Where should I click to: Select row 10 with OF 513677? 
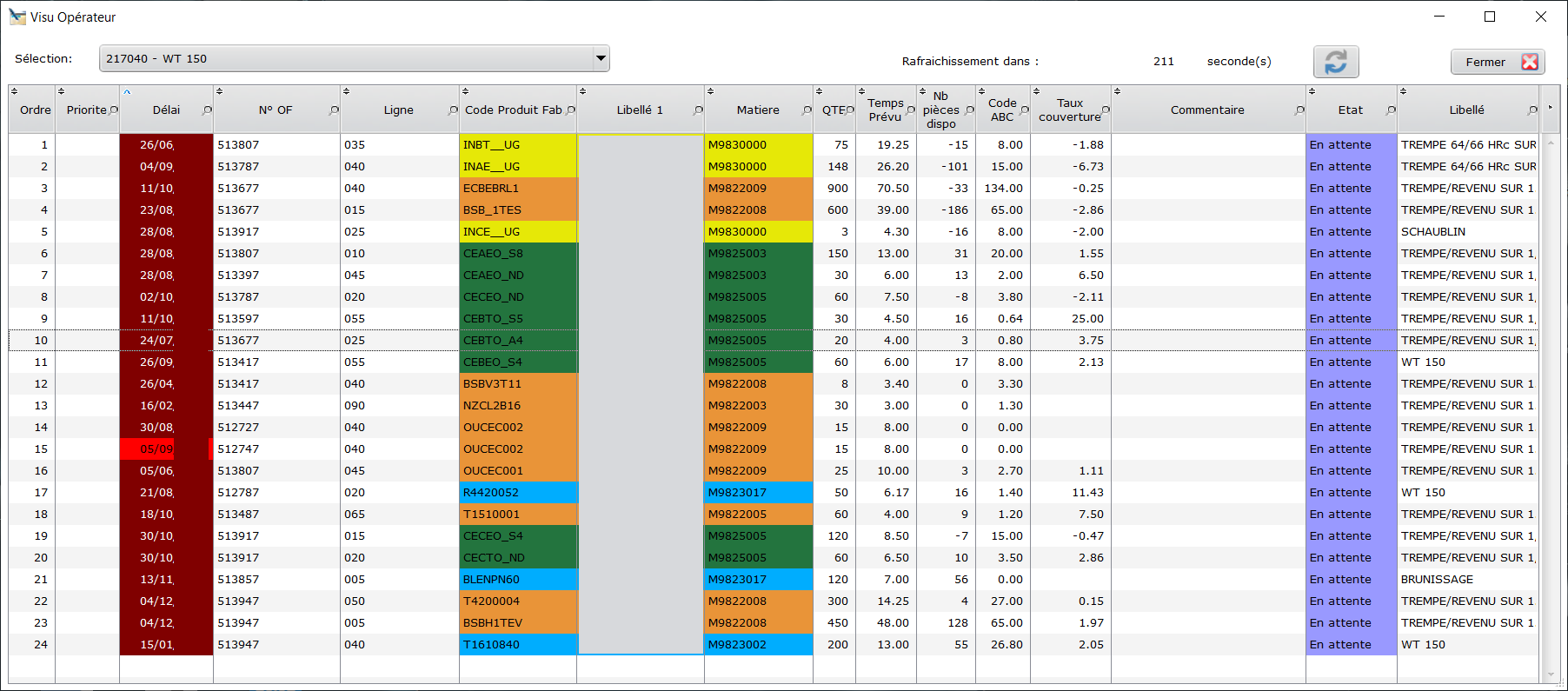pyautogui.click(x=774, y=340)
